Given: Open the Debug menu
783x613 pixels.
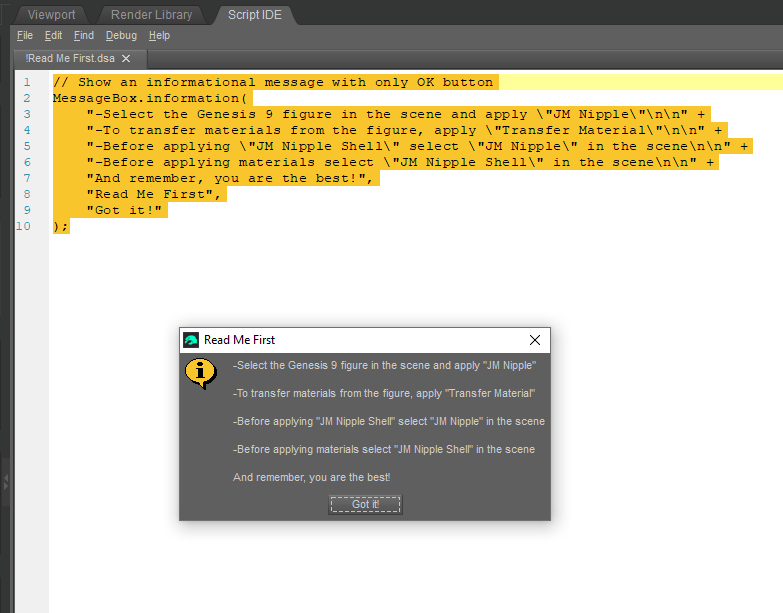Looking at the screenshot, I should click(121, 35).
